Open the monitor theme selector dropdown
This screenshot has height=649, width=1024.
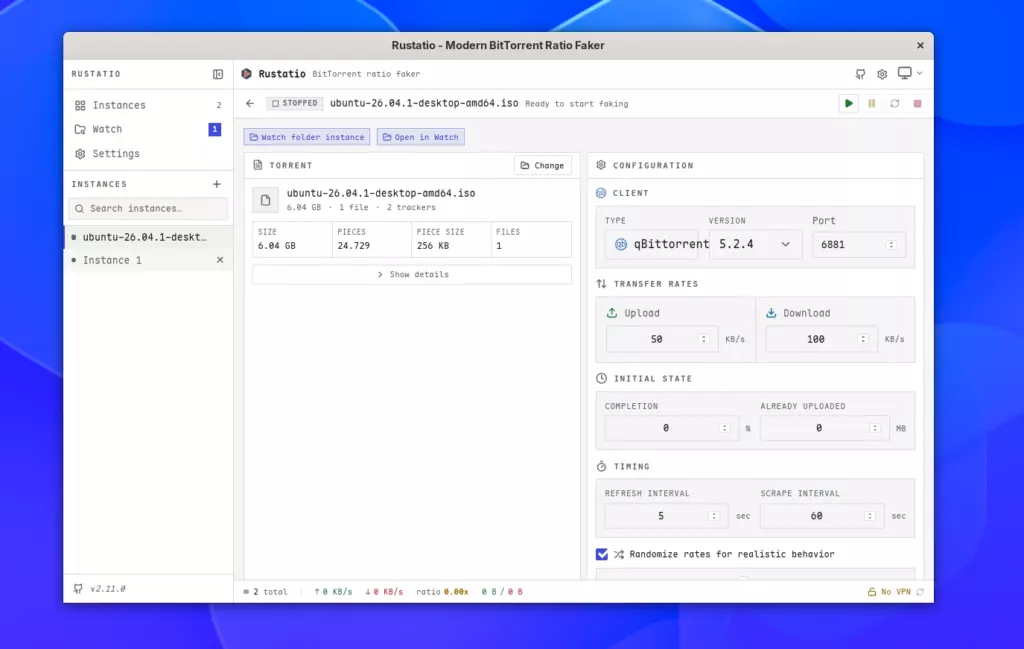pos(910,73)
